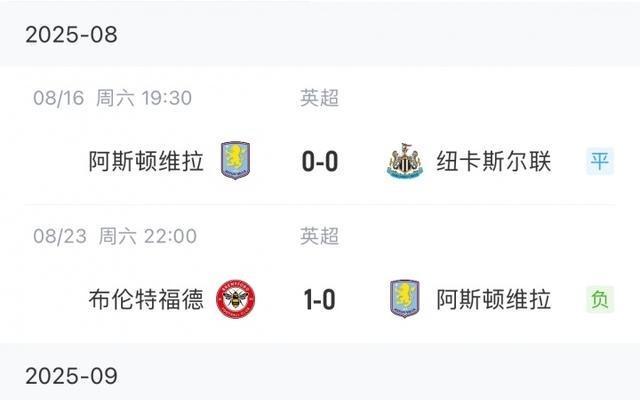This screenshot has height=400, width=640.
Task: Open the 布伦特福德 team name
Action: pos(146,299)
